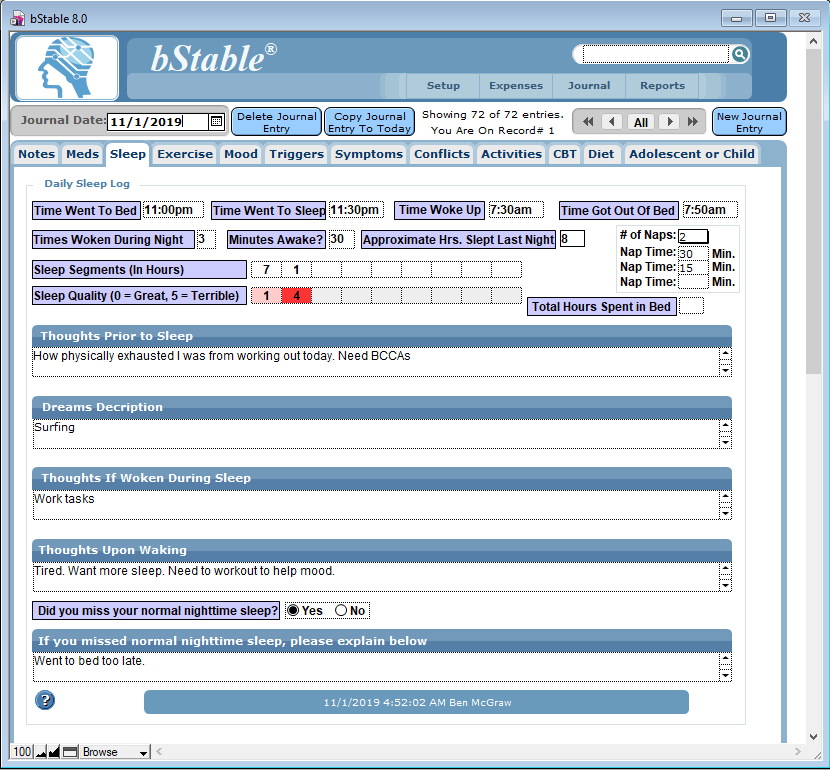Click down arrow in Thoughts Prior to Sleep
Viewport: 830px width, 770px height.
726,370
